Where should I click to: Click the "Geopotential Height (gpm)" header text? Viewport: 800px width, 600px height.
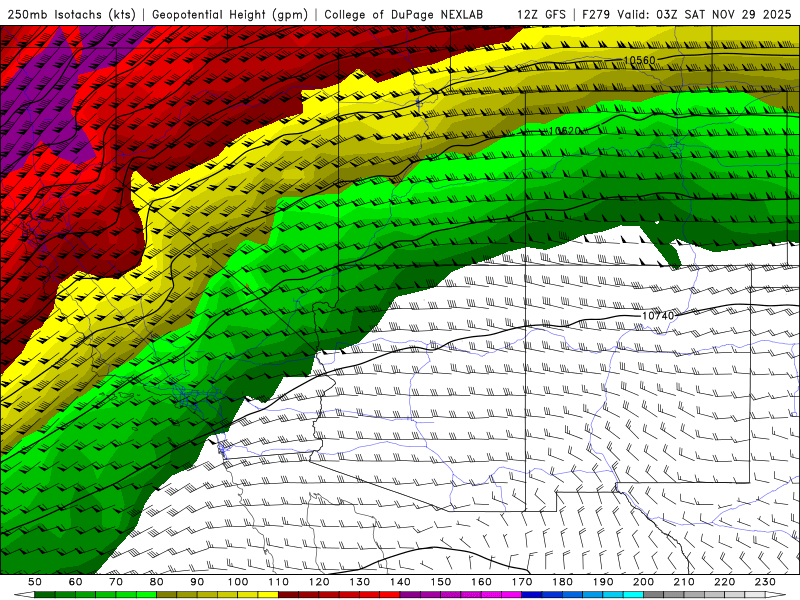[x=230, y=14]
